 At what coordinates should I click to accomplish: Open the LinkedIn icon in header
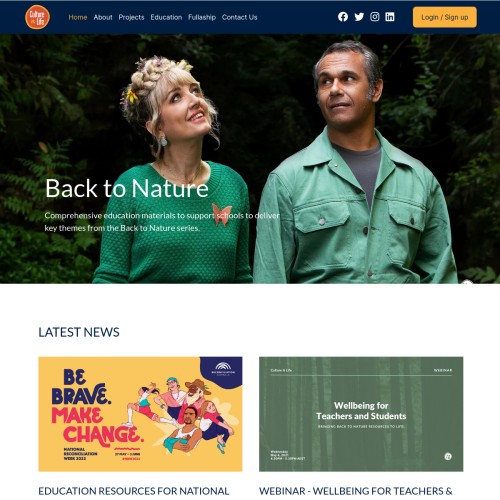pyautogui.click(x=390, y=17)
